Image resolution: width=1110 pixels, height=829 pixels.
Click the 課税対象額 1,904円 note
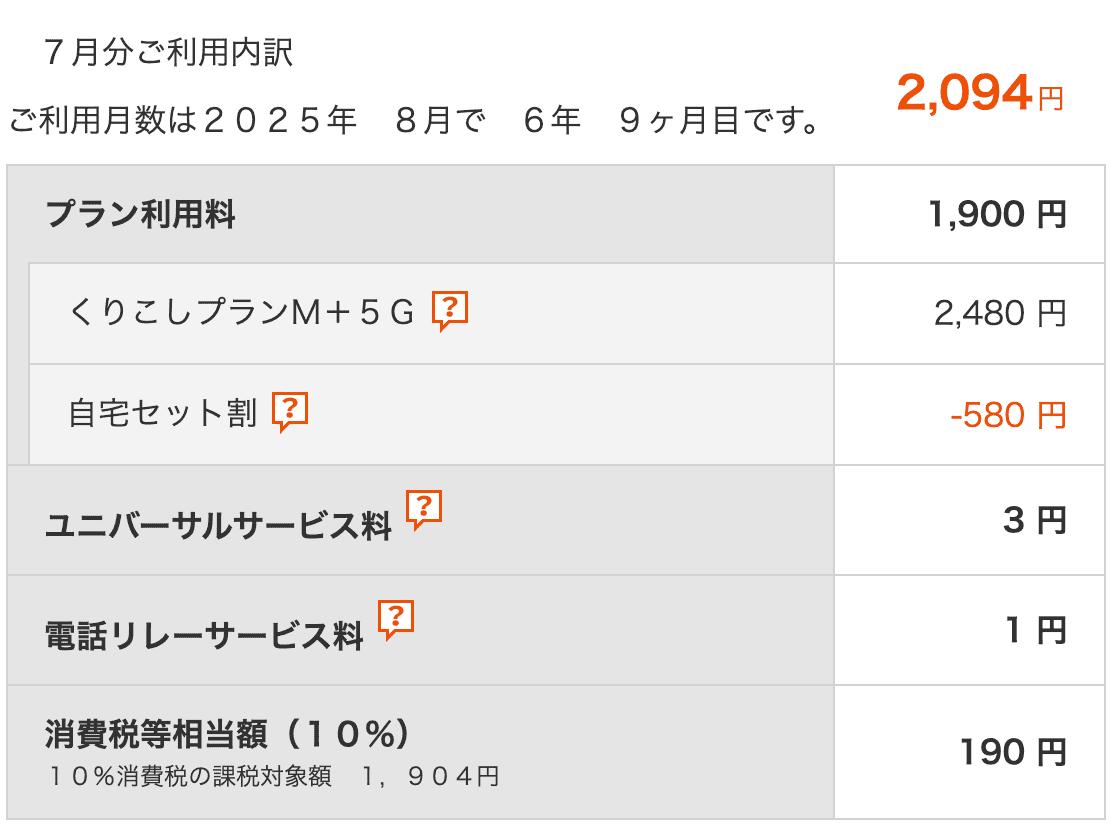click(274, 777)
